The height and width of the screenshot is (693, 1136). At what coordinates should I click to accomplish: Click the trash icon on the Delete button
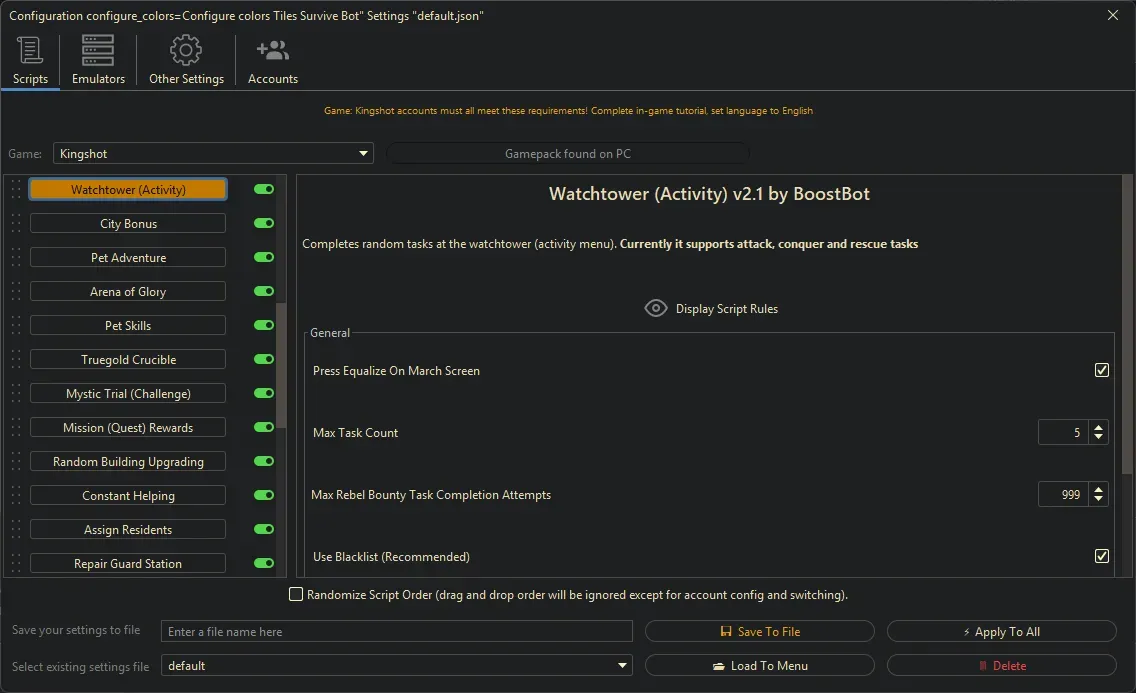tap(985, 665)
